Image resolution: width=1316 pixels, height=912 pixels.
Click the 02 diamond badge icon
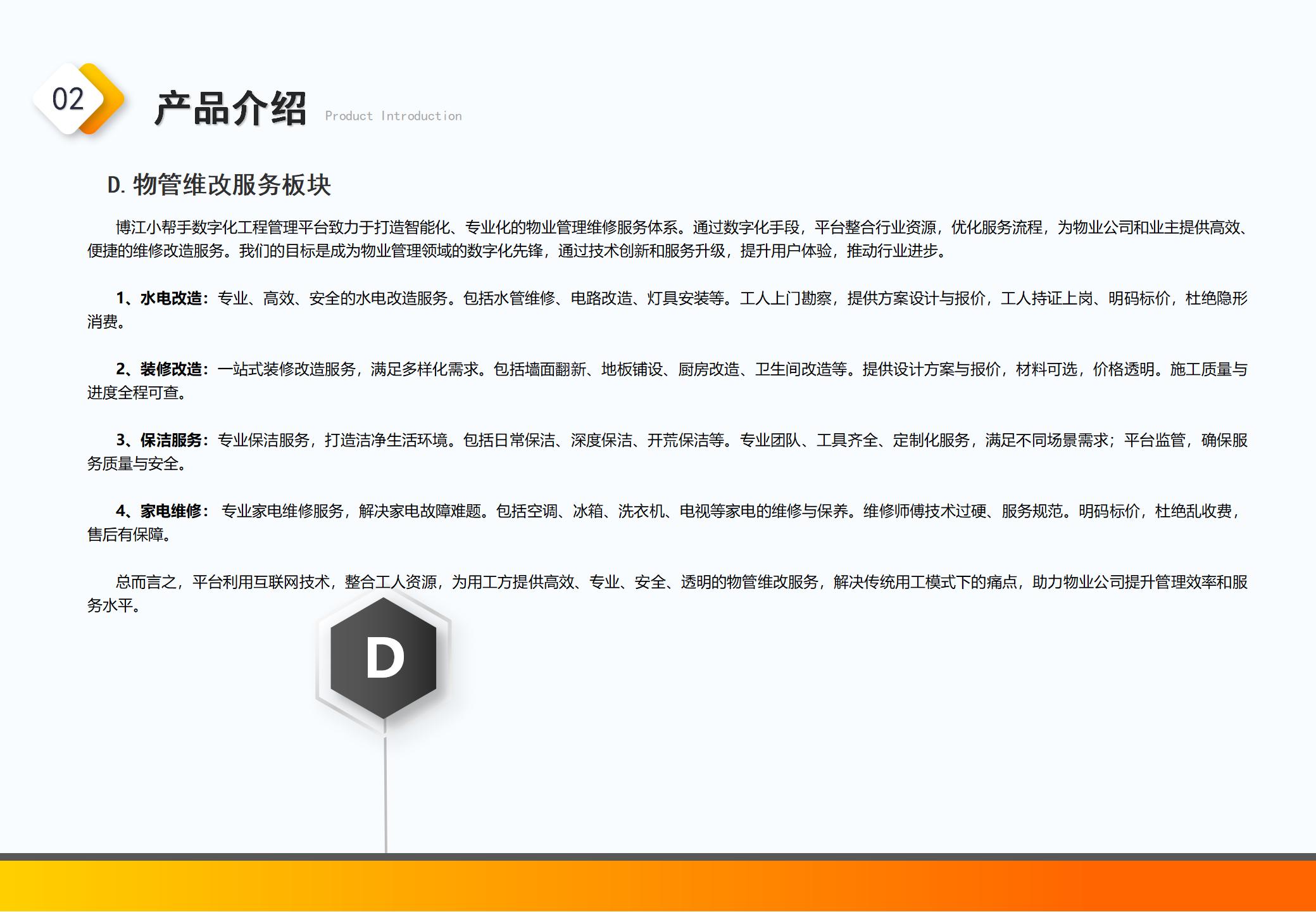[x=77, y=99]
